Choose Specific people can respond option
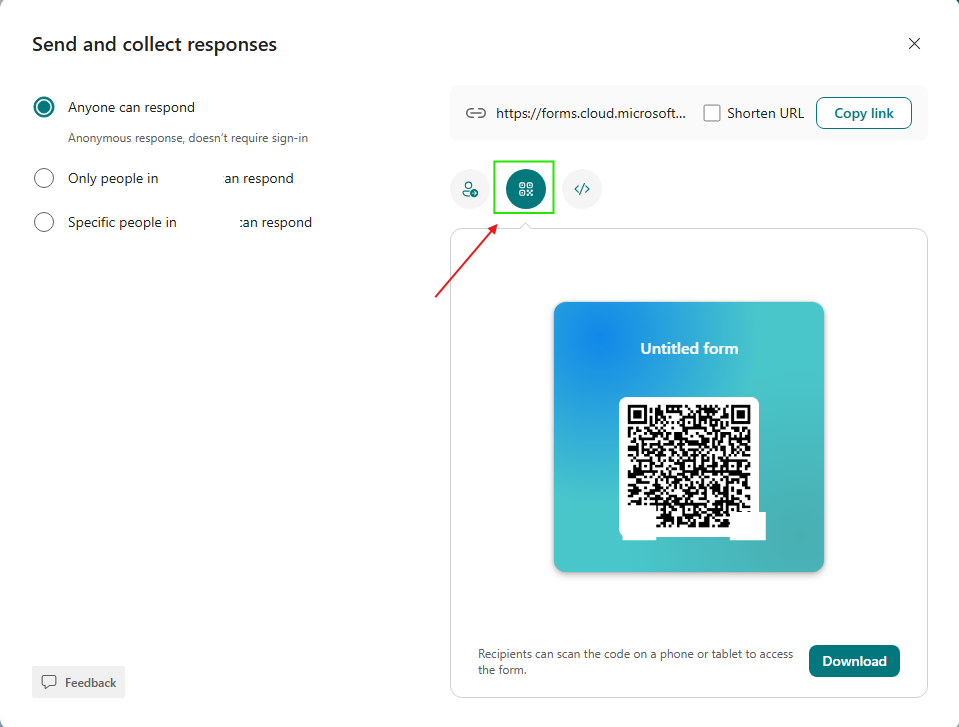This screenshot has height=727, width=959. tap(44, 222)
